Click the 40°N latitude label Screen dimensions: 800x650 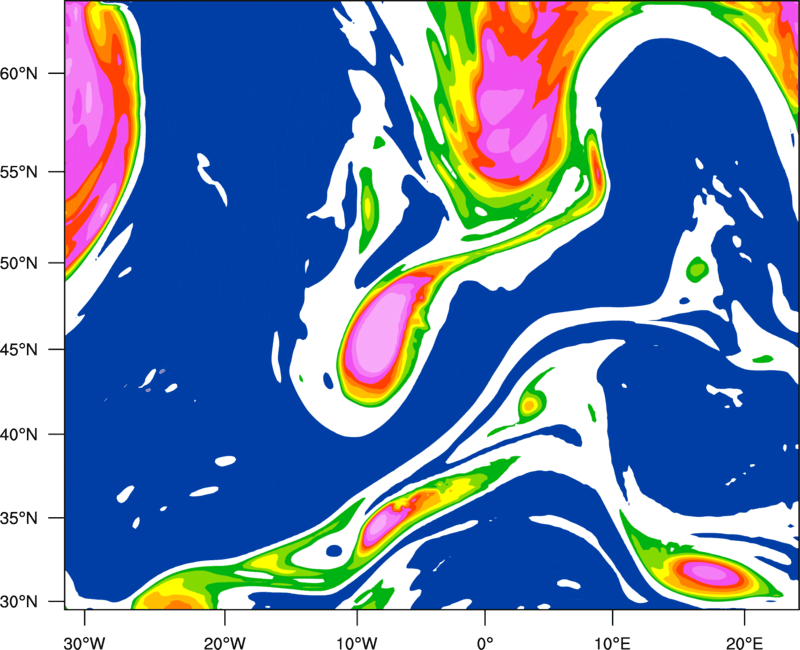[x=19, y=435]
